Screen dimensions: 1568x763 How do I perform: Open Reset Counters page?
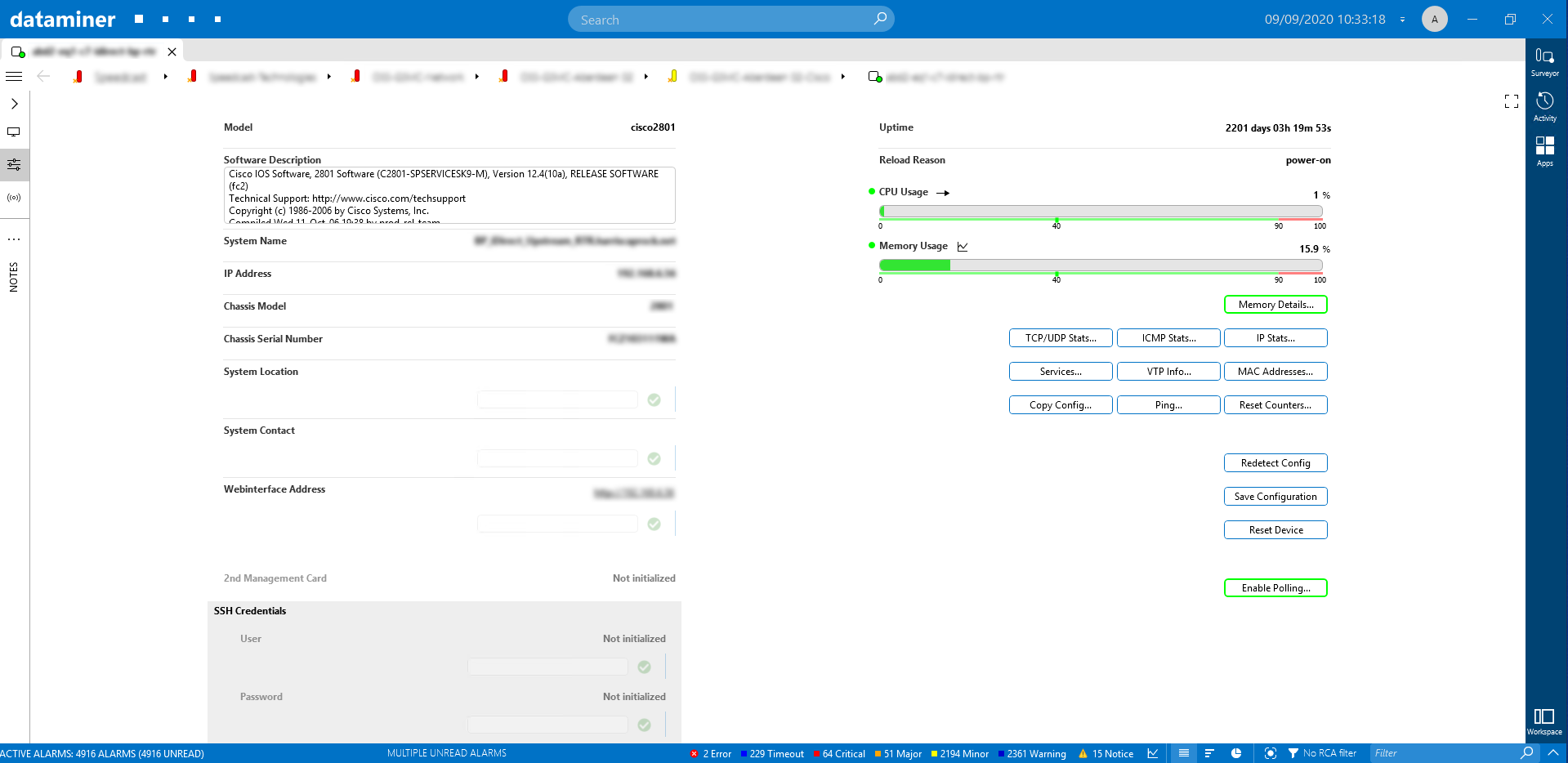(x=1275, y=405)
